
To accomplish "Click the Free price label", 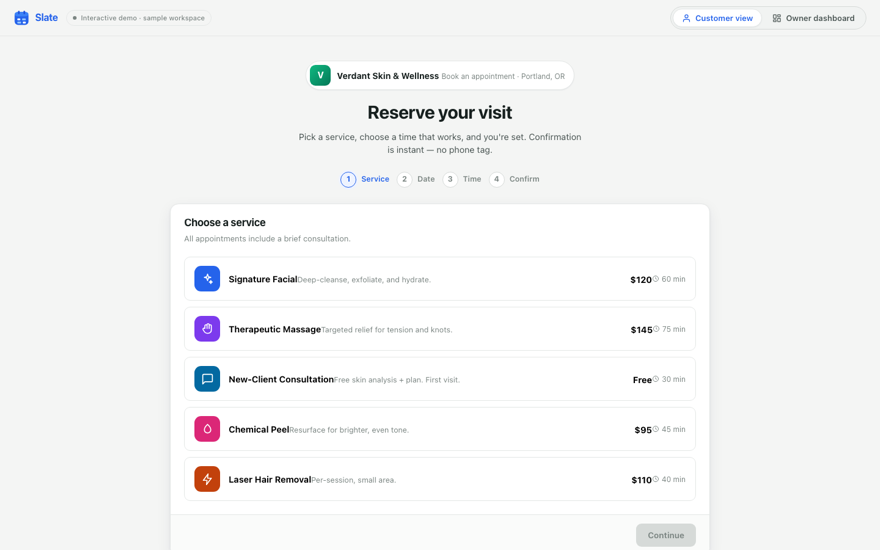I will pos(642,380).
